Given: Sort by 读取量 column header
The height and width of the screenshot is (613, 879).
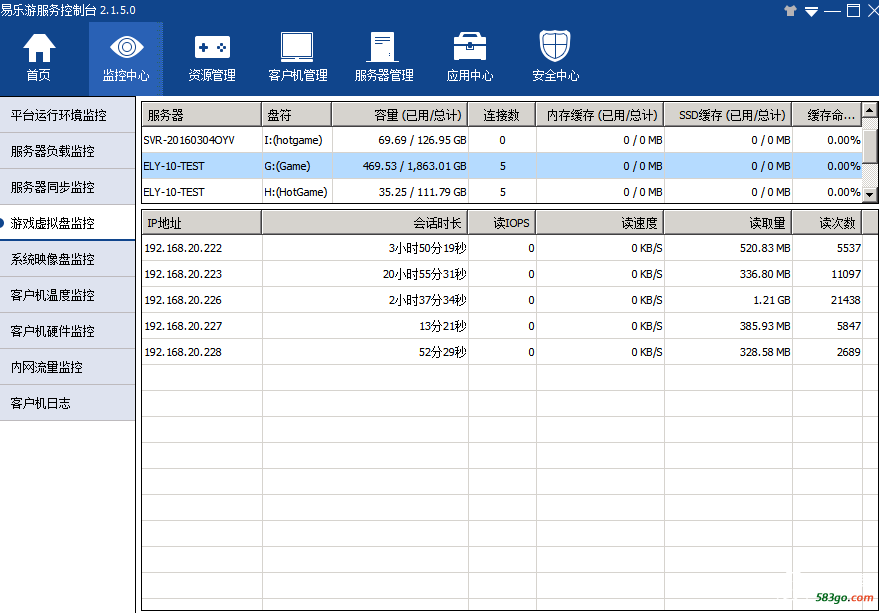Looking at the screenshot, I should point(728,223).
